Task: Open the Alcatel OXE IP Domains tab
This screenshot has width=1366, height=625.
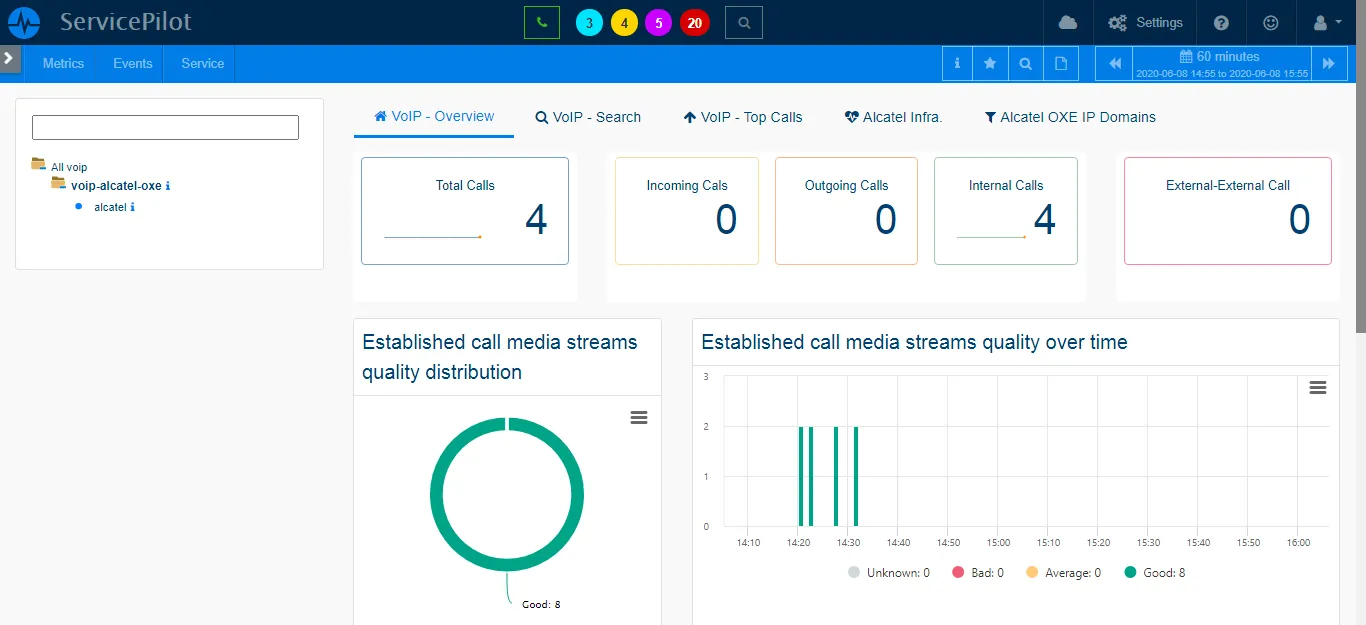Action: [x=1070, y=117]
